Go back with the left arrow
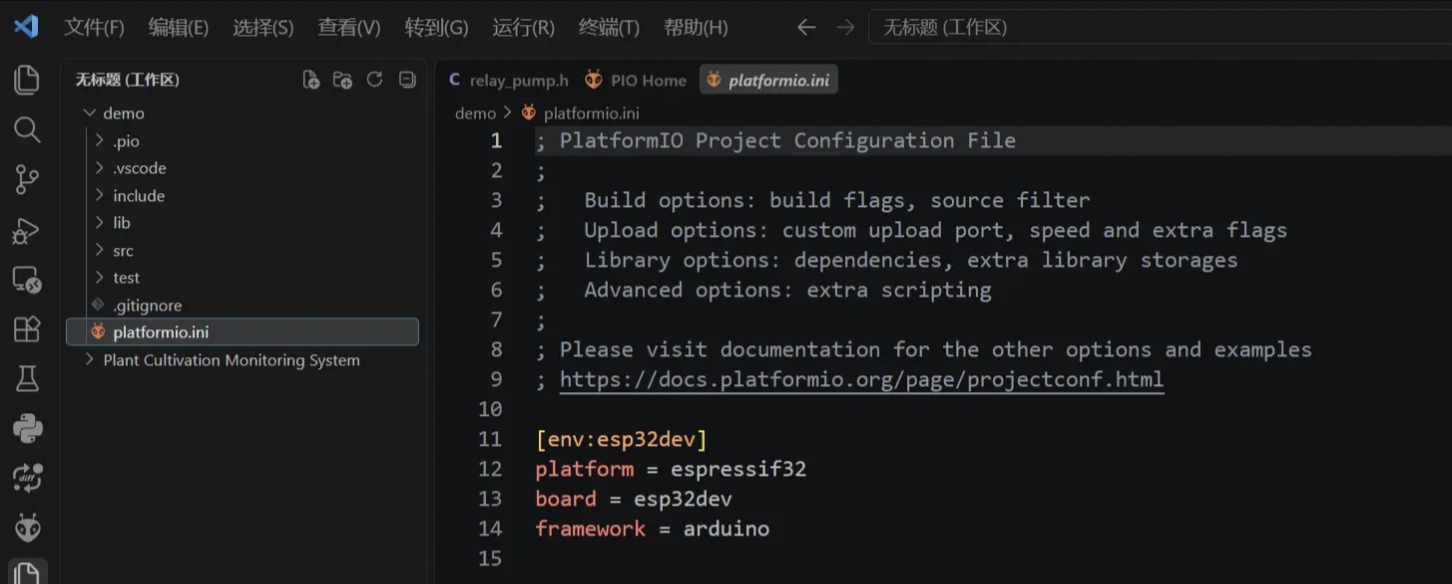The image size is (1452, 584). click(806, 28)
